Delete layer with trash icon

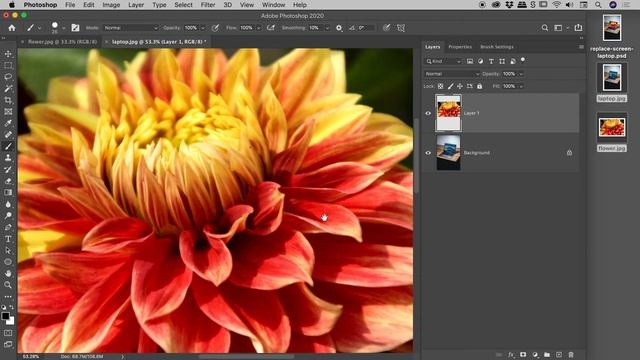tap(571, 355)
